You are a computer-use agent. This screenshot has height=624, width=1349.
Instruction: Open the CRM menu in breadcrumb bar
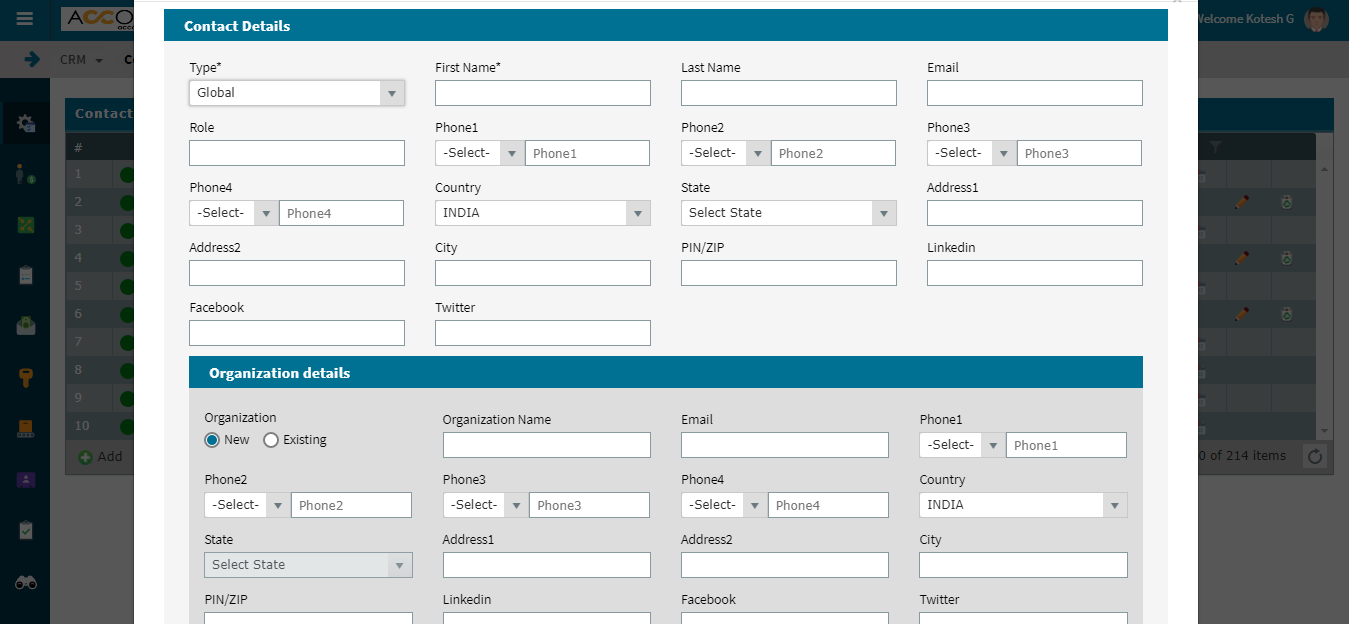tap(81, 60)
